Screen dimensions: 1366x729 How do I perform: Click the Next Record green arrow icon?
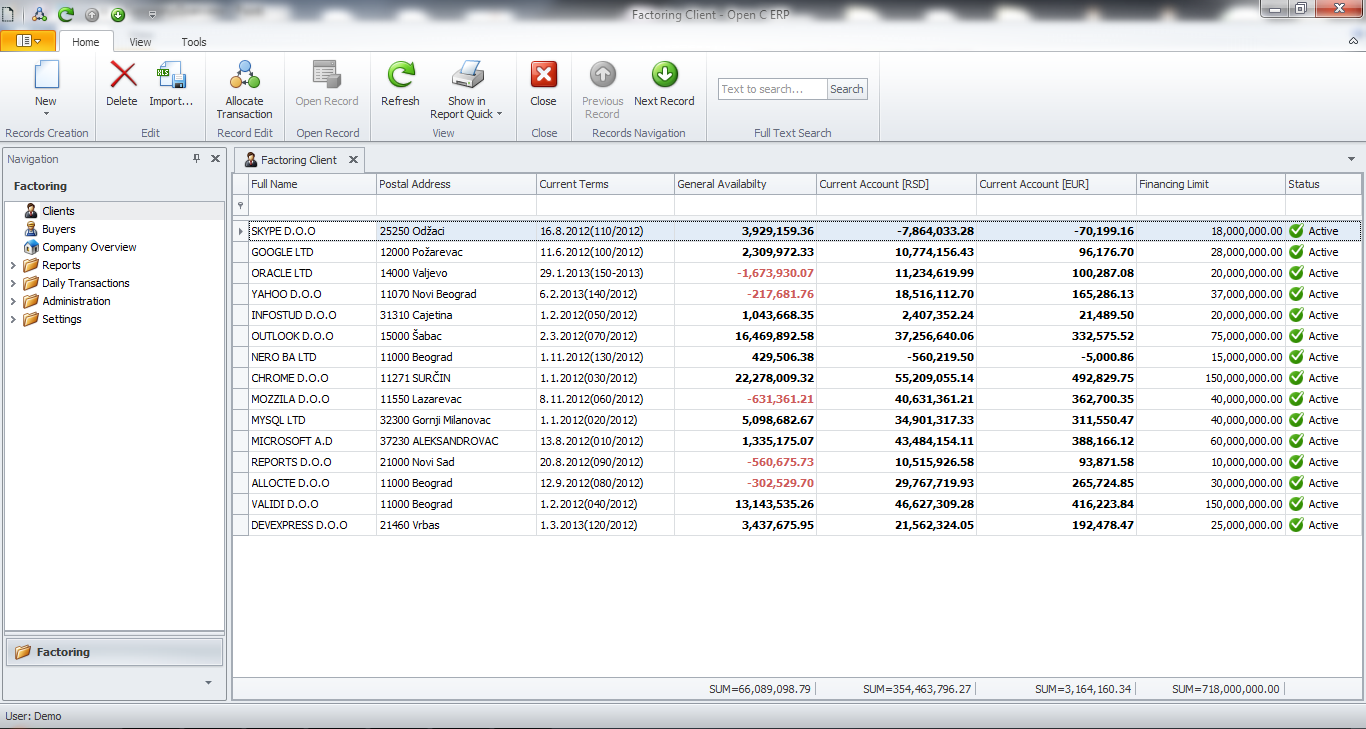click(665, 75)
